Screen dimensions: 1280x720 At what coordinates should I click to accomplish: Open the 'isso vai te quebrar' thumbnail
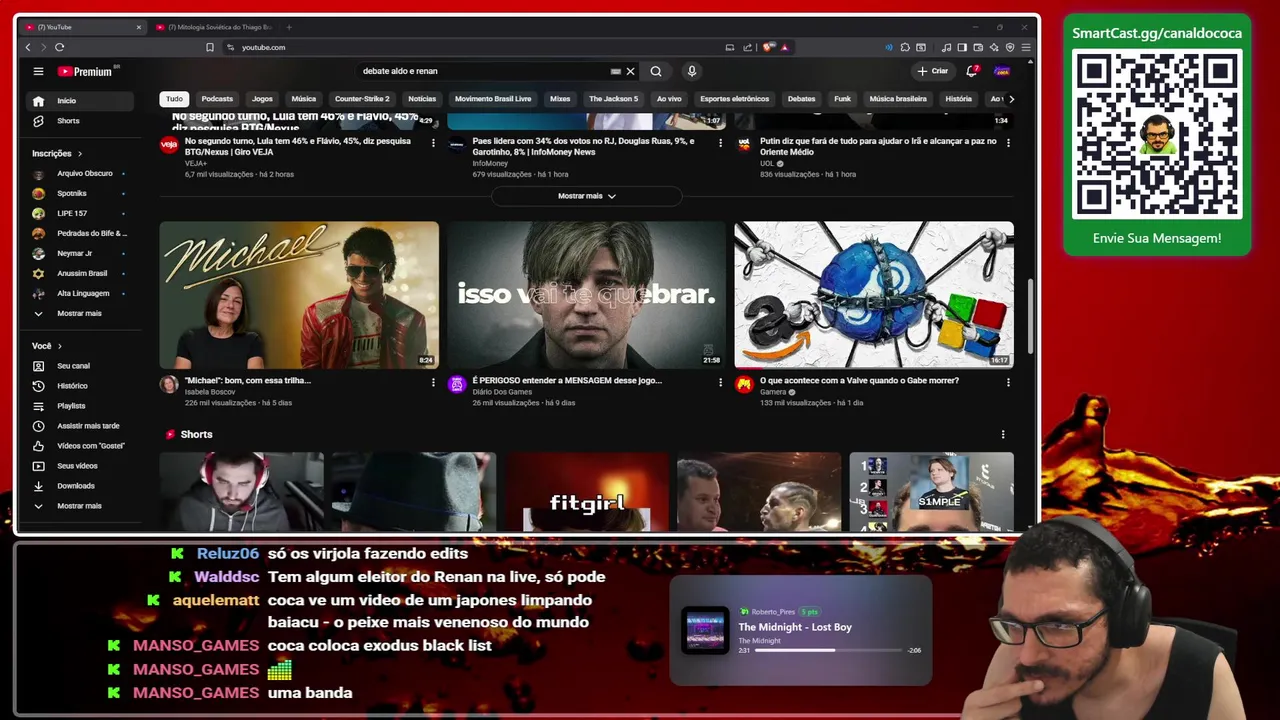pos(586,295)
